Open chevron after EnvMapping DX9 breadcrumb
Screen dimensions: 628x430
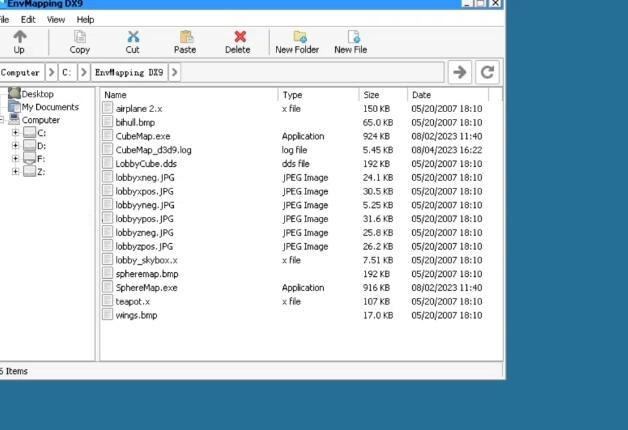(175, 72)
